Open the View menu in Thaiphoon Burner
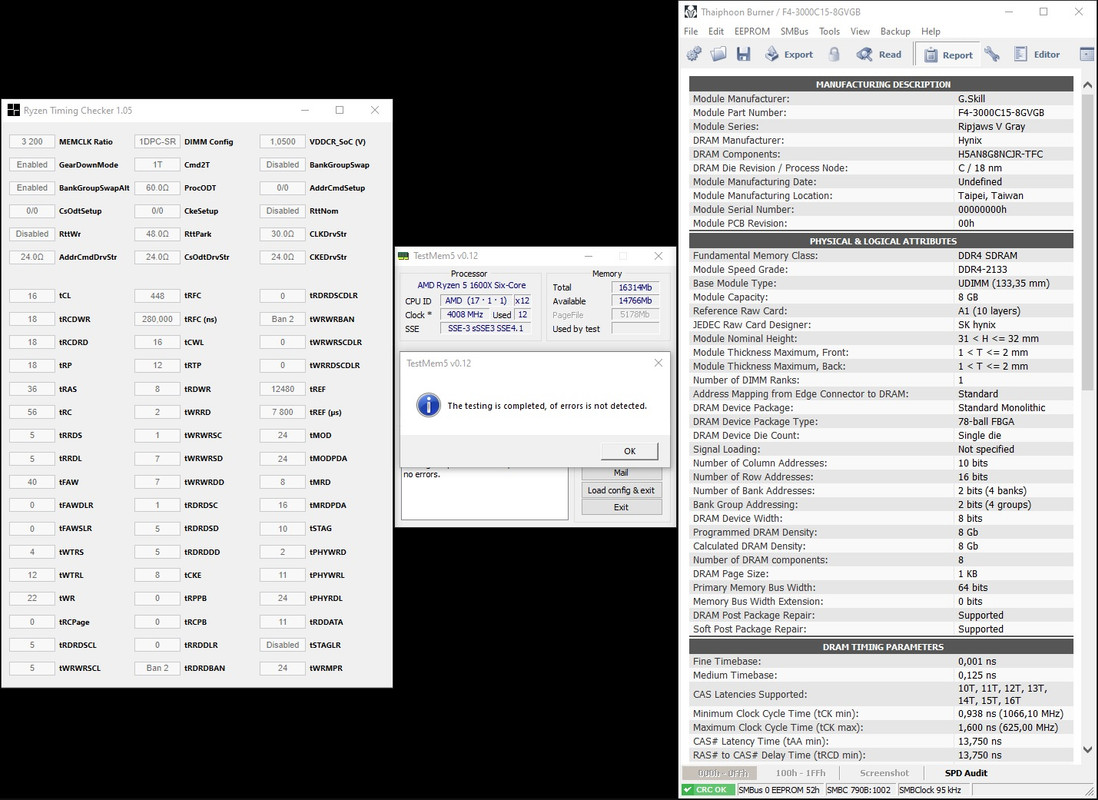The height and width of the screenshot is (800, 1098). pos(860,32)
